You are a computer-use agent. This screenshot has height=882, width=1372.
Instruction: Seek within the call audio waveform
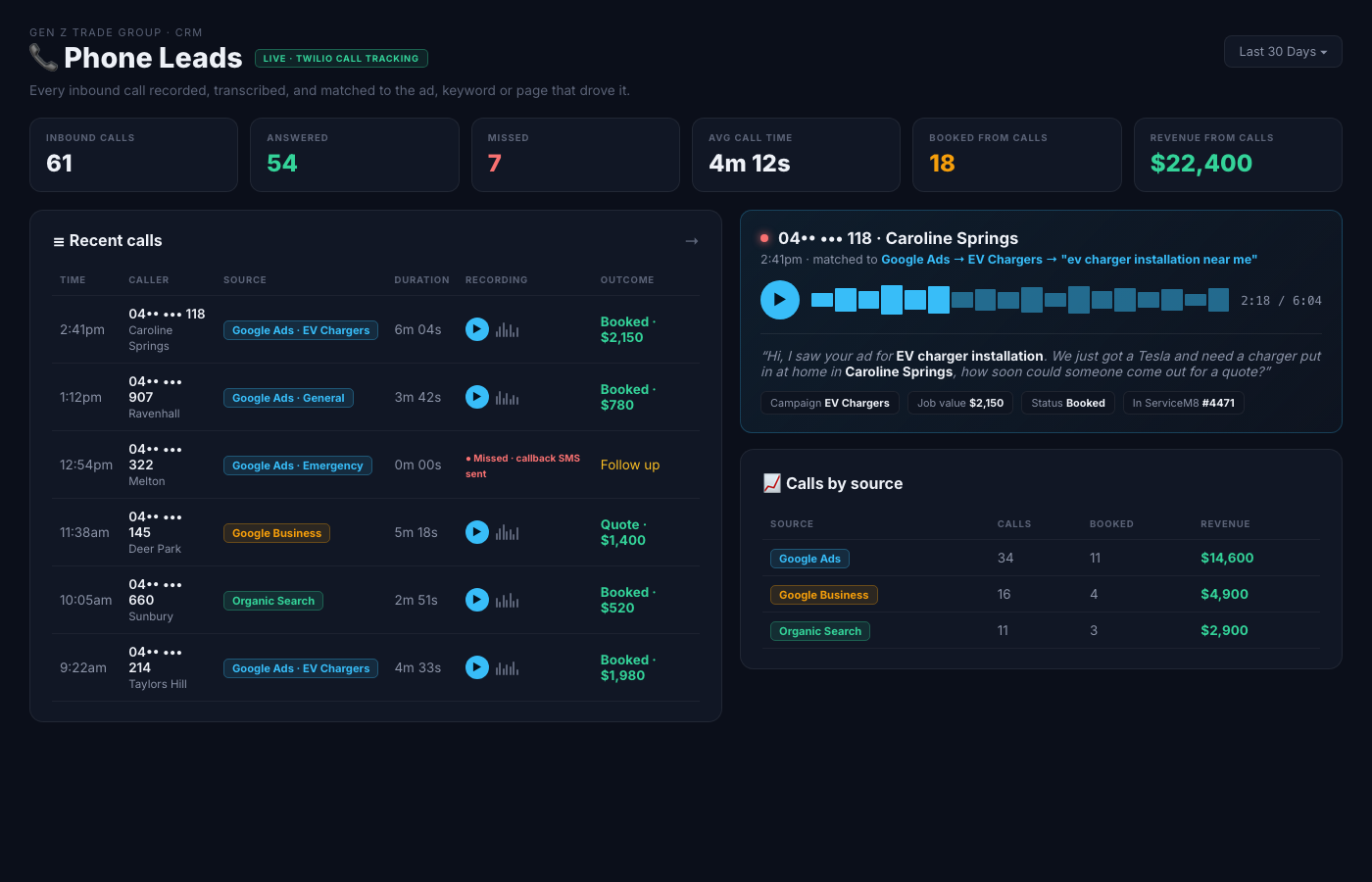coord(1020,300)
